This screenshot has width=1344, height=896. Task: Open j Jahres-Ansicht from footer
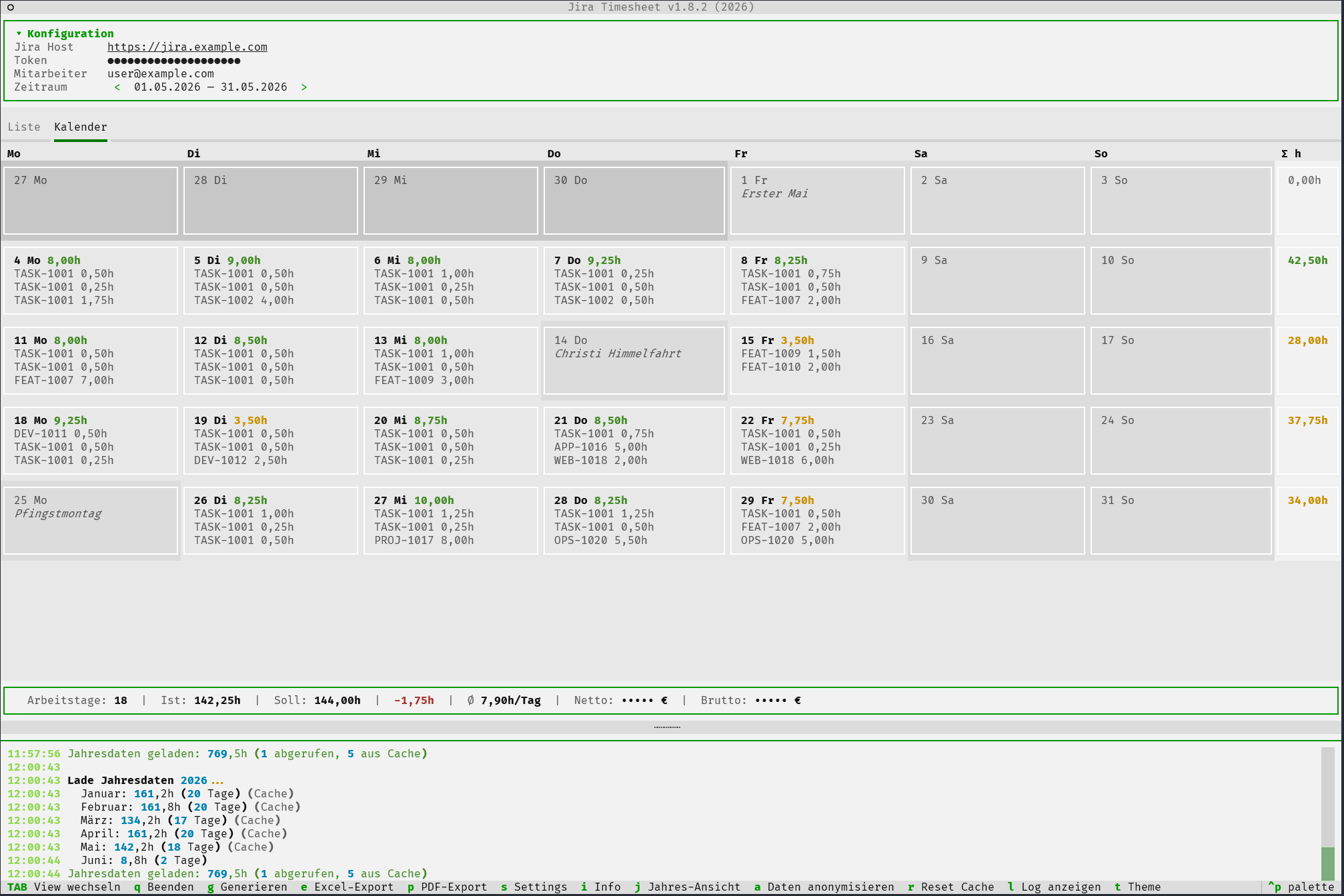[688, 887]
